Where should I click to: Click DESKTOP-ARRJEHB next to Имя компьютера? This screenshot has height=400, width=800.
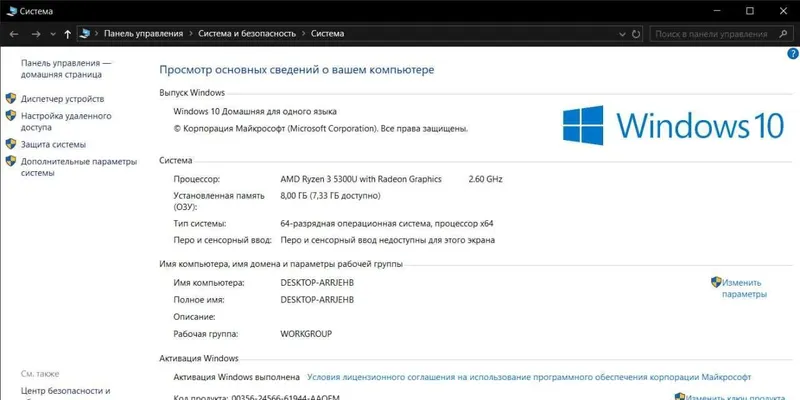pos(317,283)
